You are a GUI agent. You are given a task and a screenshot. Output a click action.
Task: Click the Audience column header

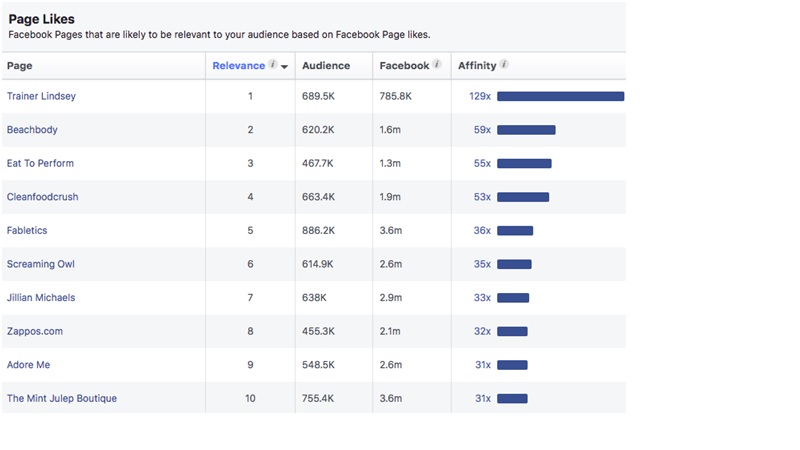click(x=326, y=66)
